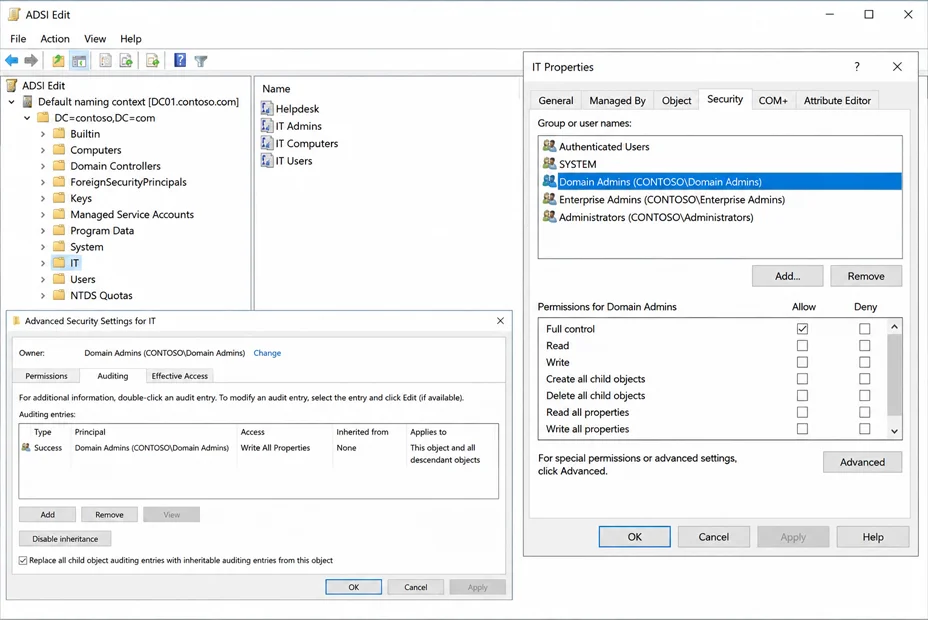
Task: Click the Helpdesk object icon in list
Action: click(x=267, y=109)
